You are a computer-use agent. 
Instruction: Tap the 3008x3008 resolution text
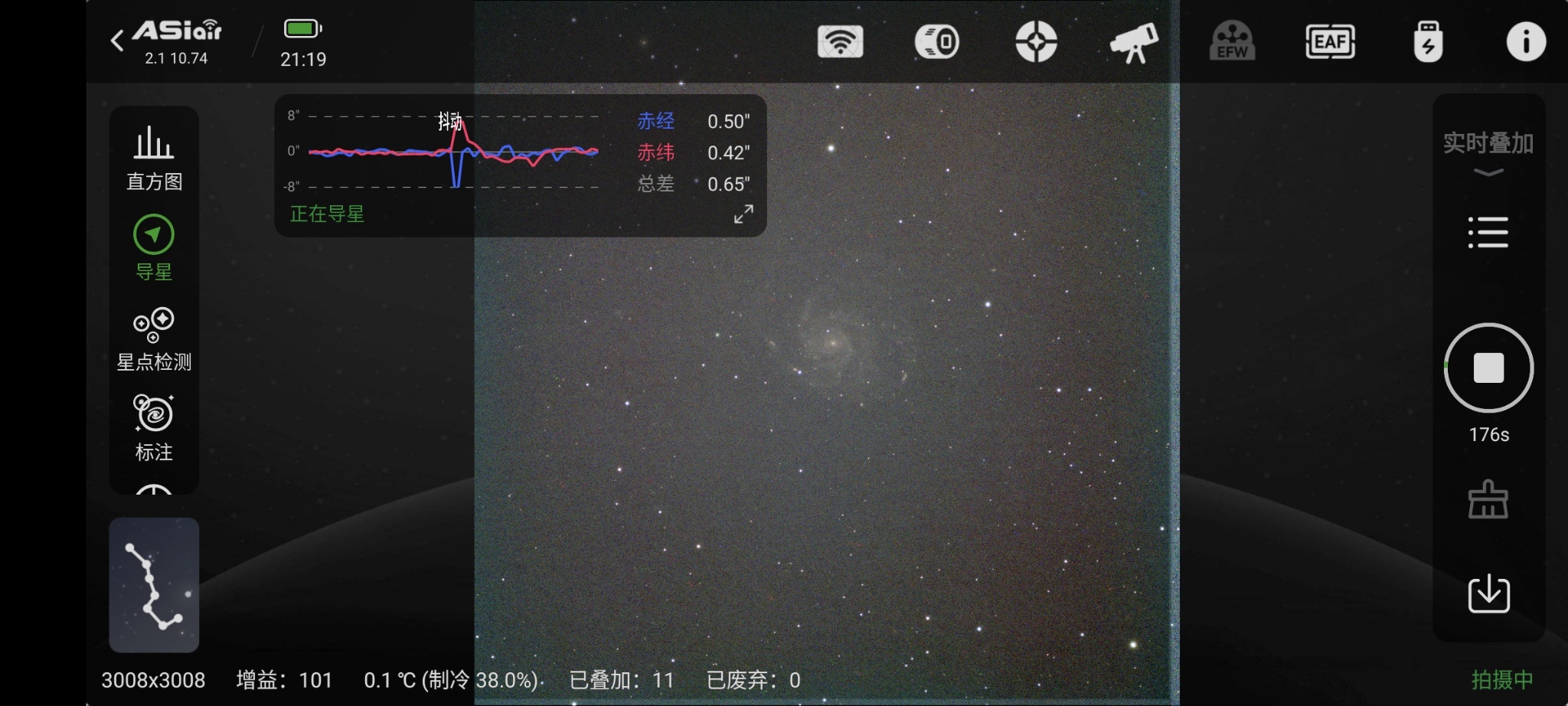153,680
